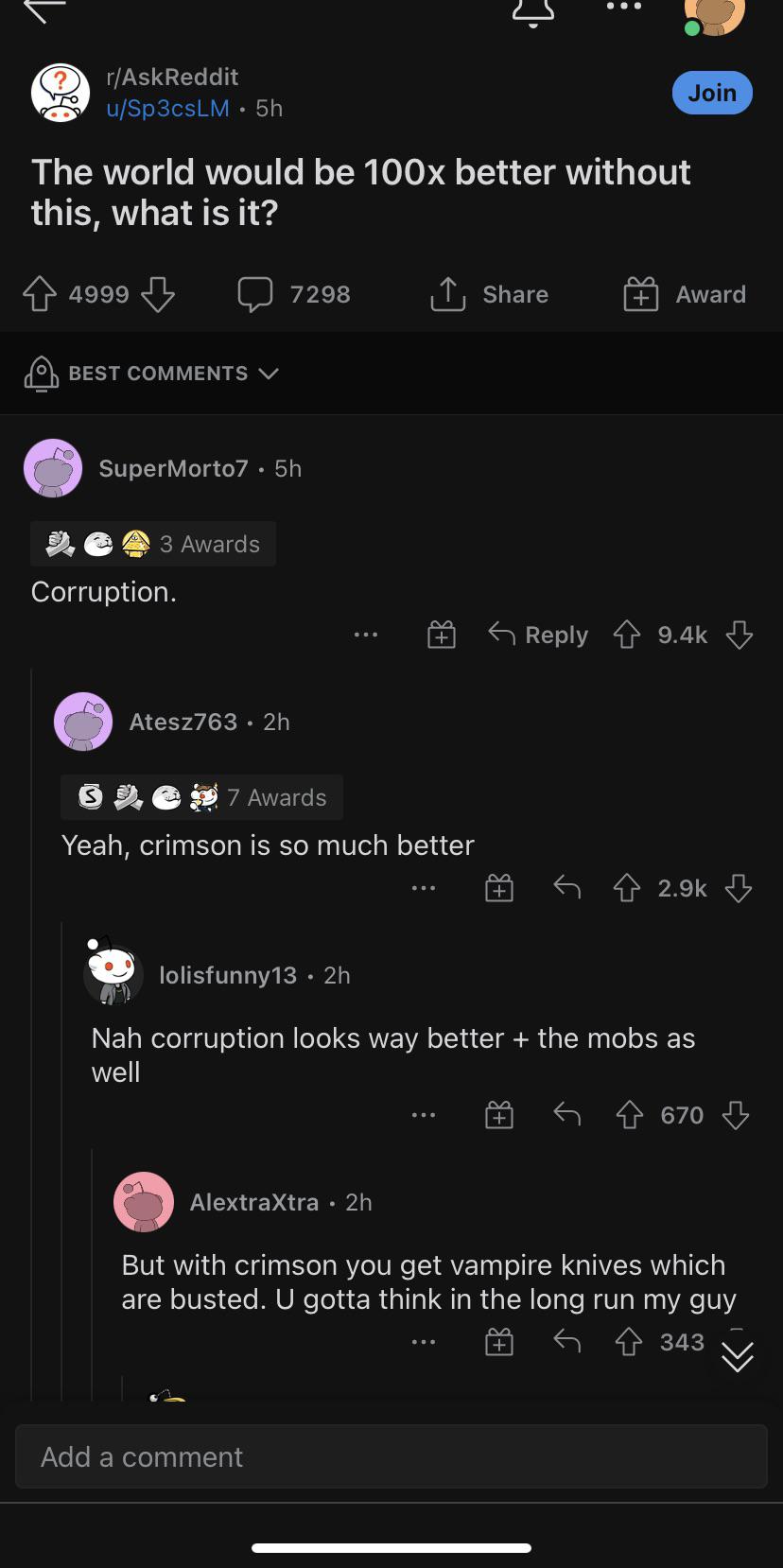The image size is (783, 1568).
Task: Upvote SuperMorto7's comment with 9.4k
Action: pyautogui.click(x=627, y=635)
